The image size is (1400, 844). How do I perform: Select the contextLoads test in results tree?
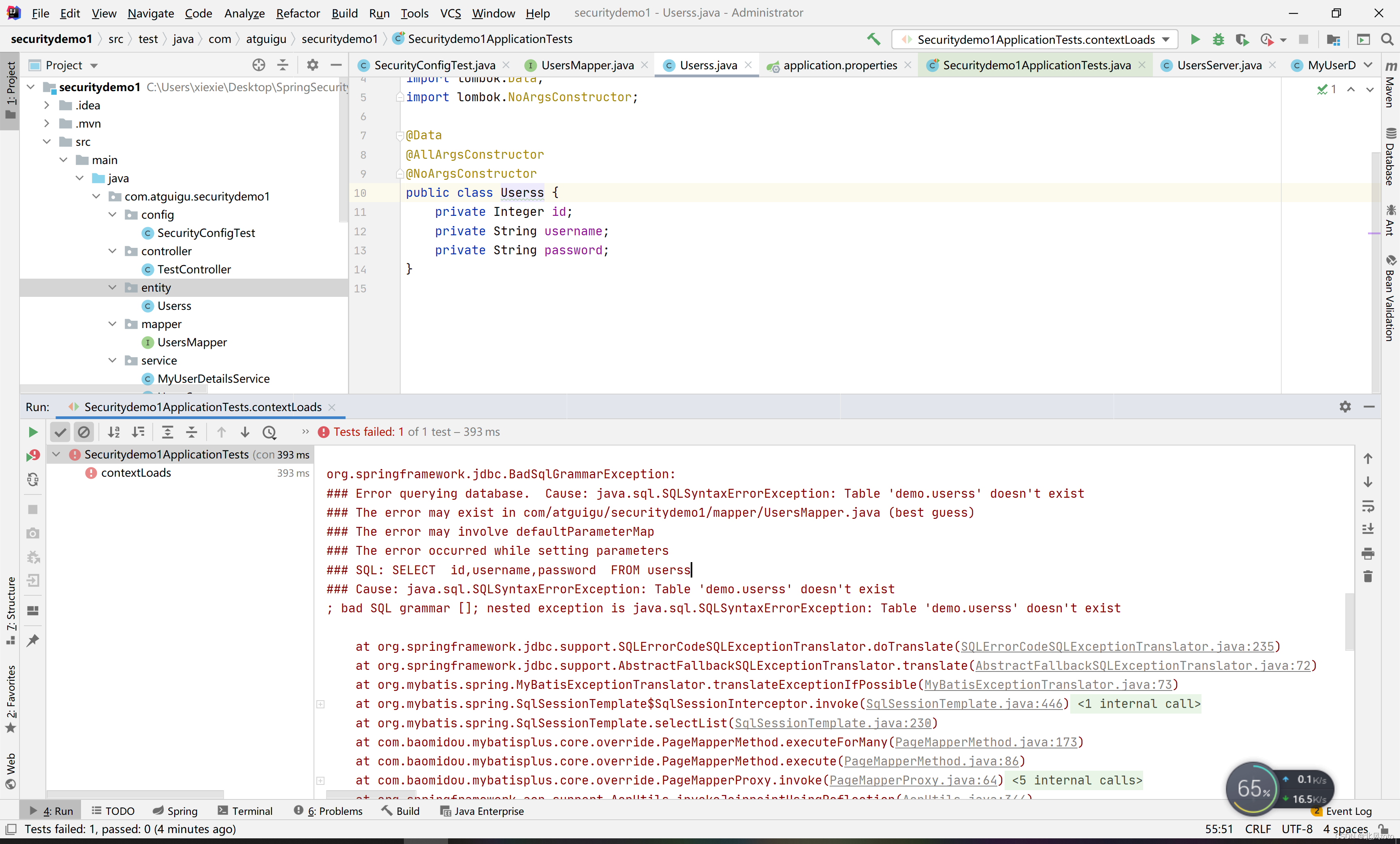136,473
